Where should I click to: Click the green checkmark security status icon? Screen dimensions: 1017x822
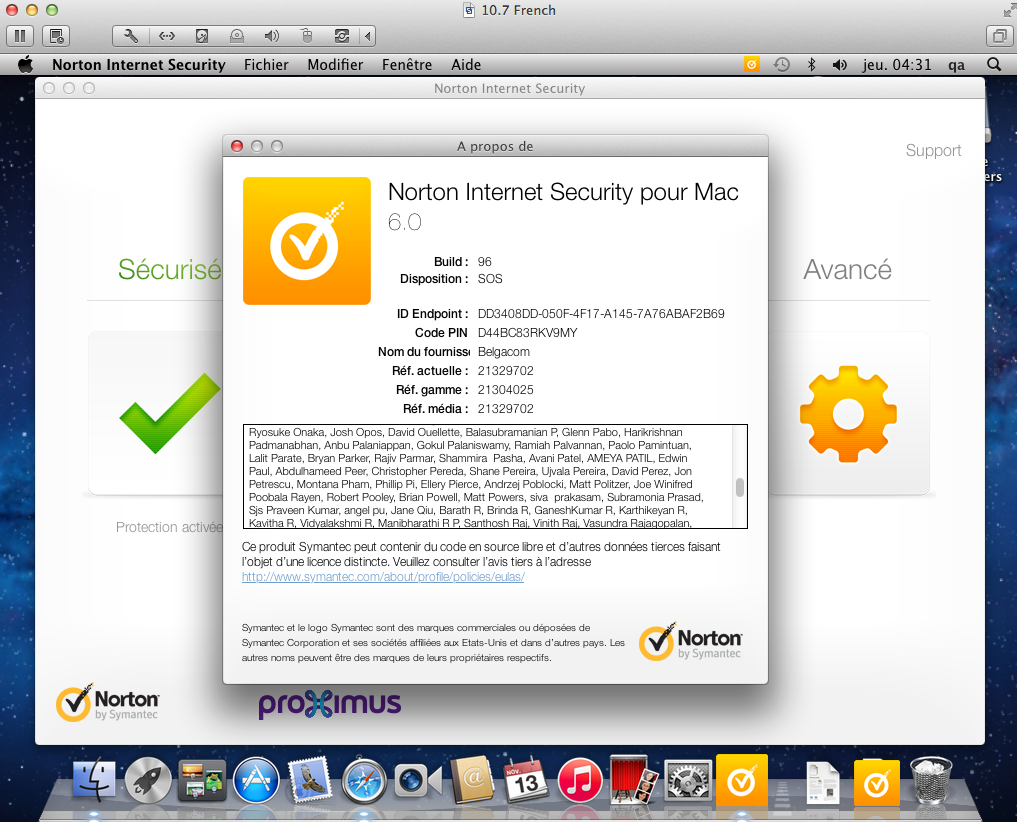170,413
